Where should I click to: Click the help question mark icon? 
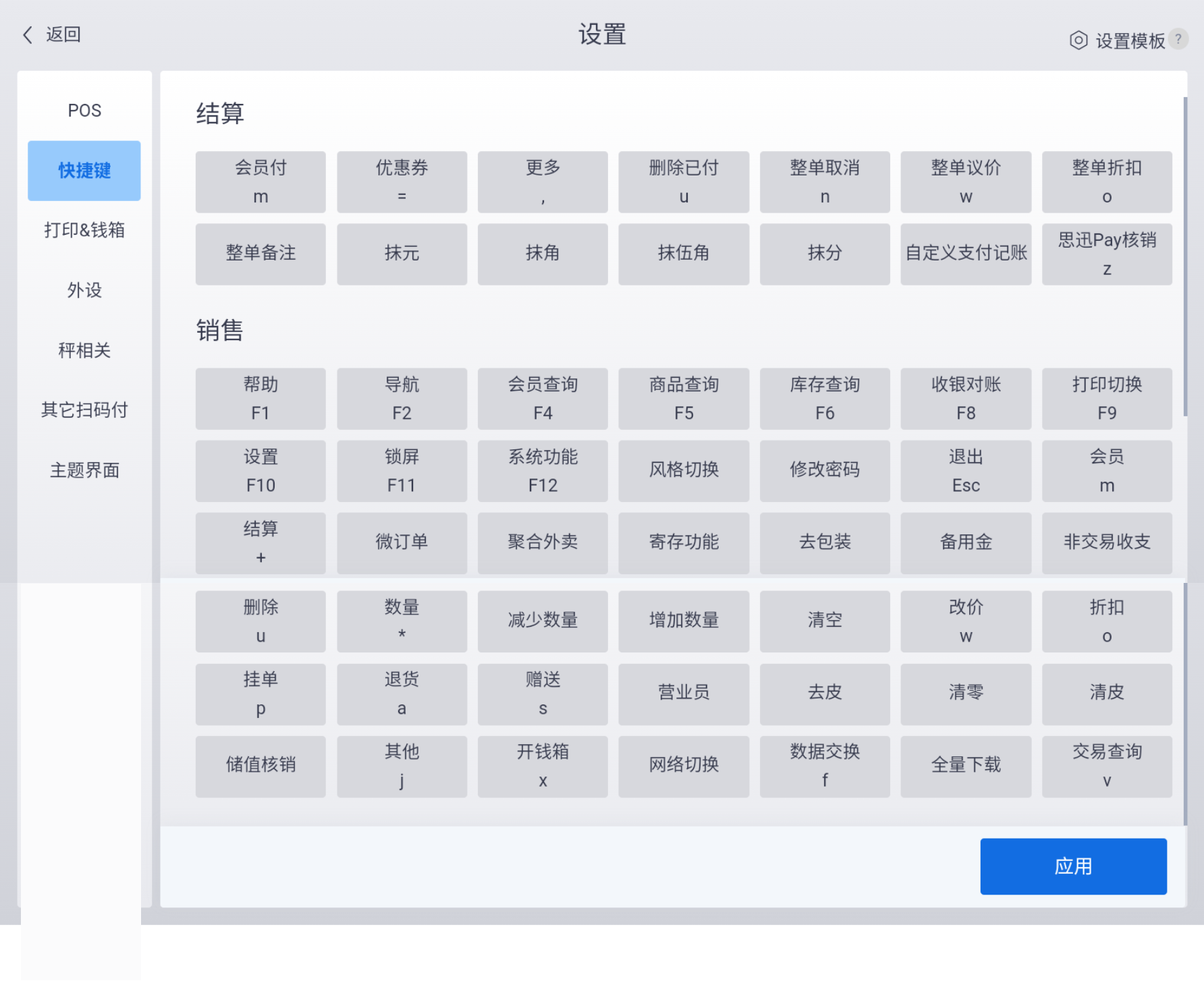click(1178, 39)
